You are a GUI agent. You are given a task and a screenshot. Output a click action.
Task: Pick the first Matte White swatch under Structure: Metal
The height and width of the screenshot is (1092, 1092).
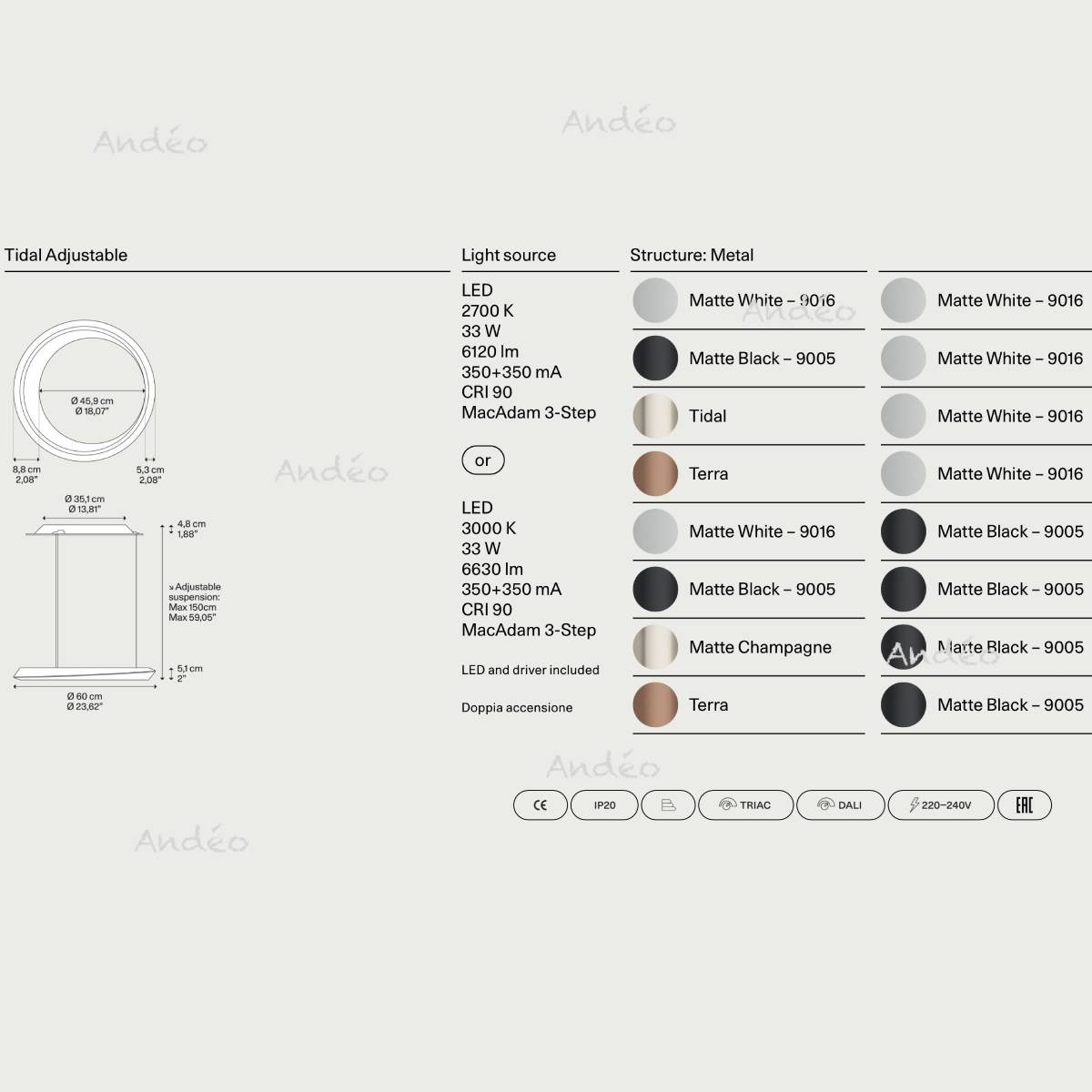[655, 300]
